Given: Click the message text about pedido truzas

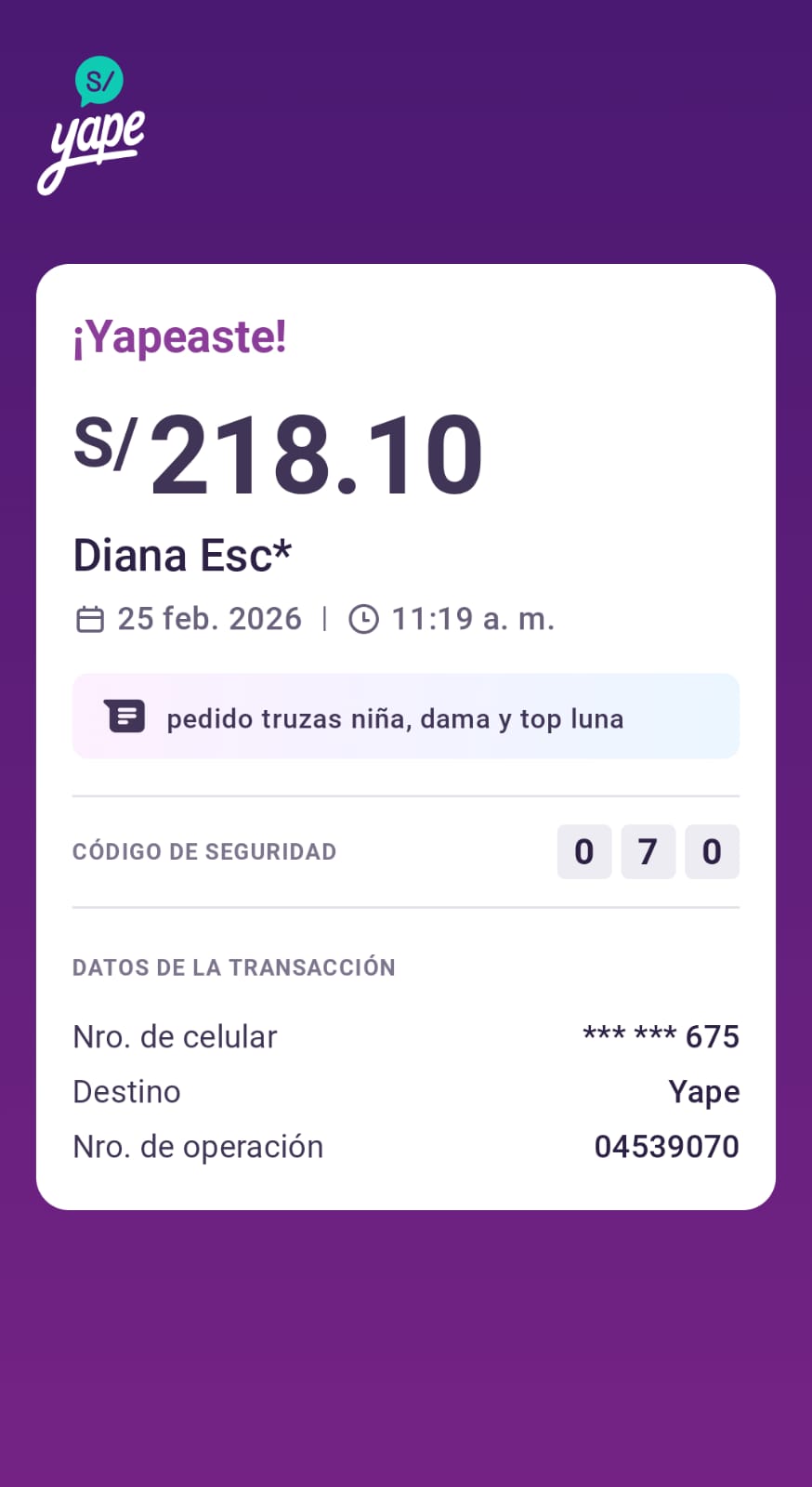Looking at the screenshot, I should pos(395,718).
